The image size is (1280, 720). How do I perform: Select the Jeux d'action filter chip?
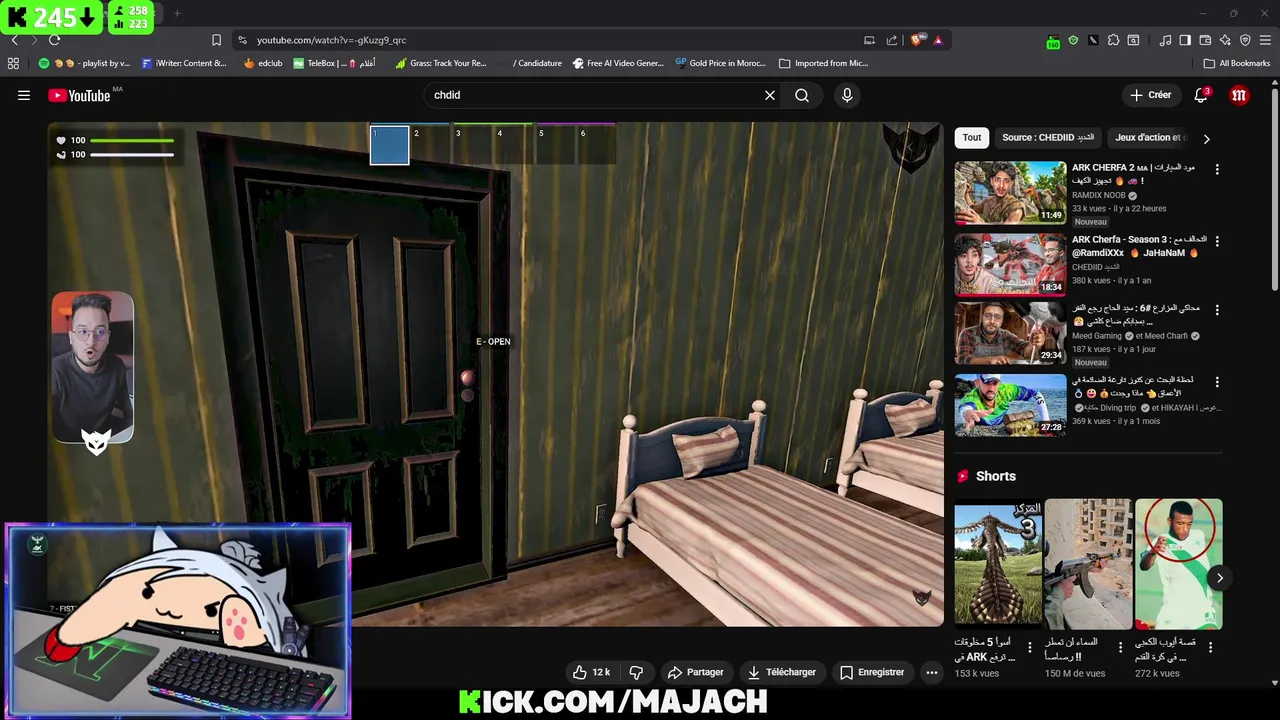tap(1150, 138)
